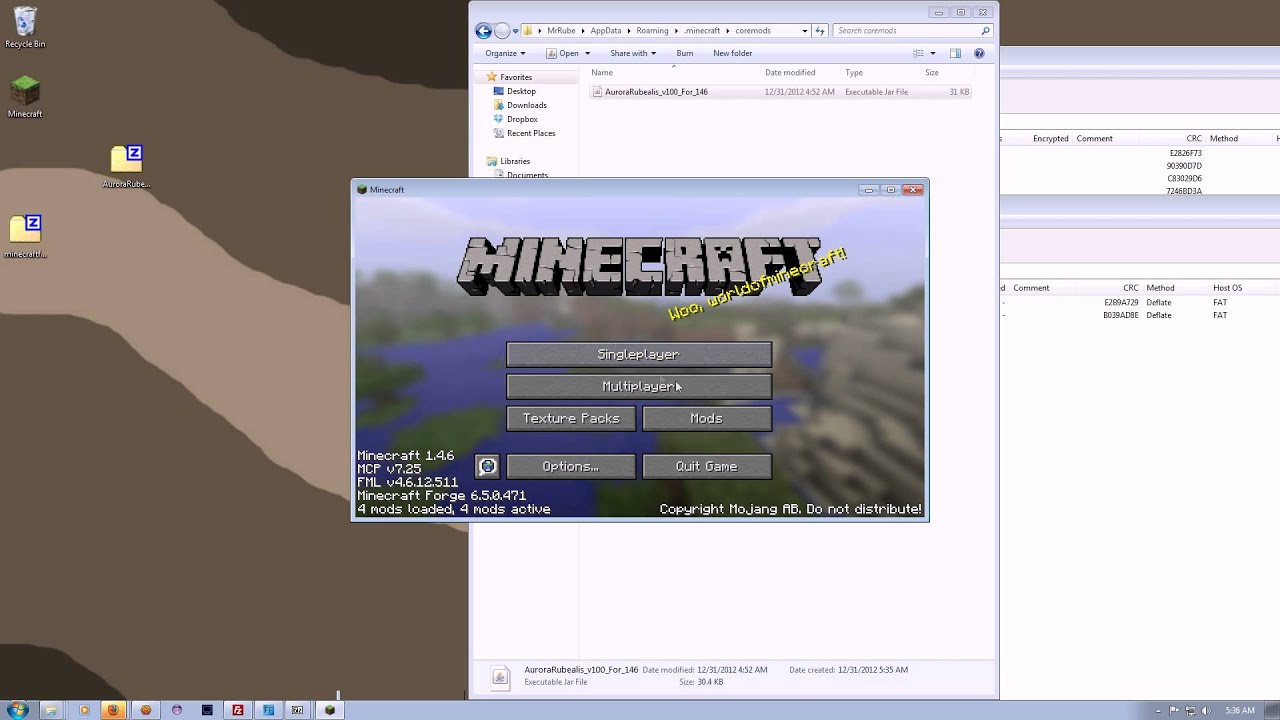Click the clock showing 5:36 AM
Viewport: 1280px width, 720px height.
(1240, 710)
